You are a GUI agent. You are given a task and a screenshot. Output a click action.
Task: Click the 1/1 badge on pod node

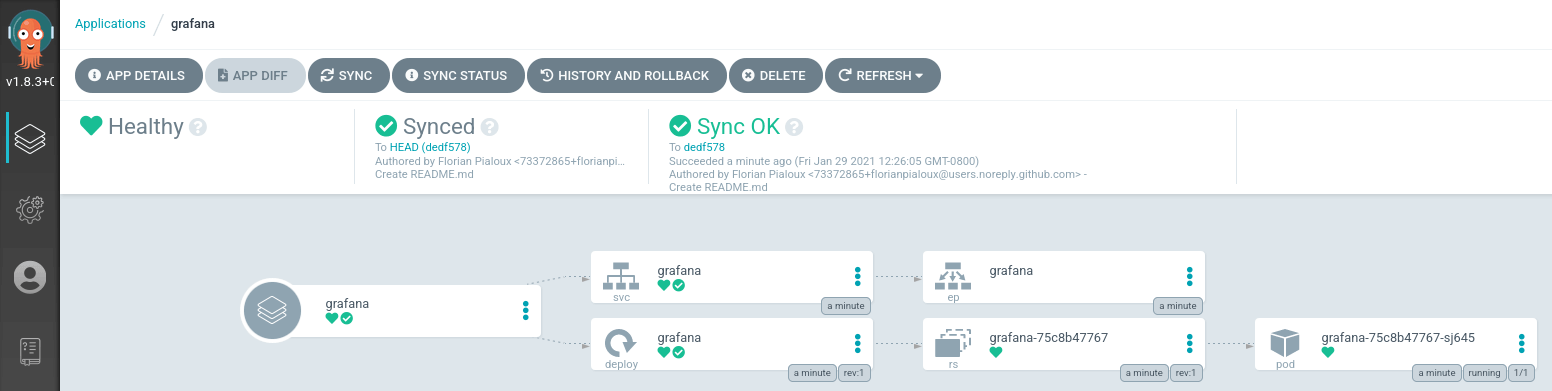coord(1521,373)
